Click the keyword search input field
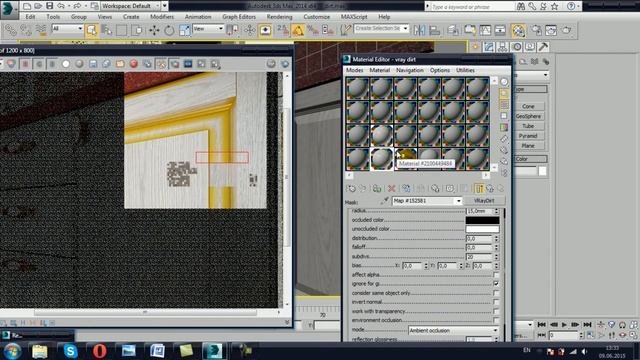Viewport: 640px width, 360px height. pyautogui.click(x=473, y=6)
